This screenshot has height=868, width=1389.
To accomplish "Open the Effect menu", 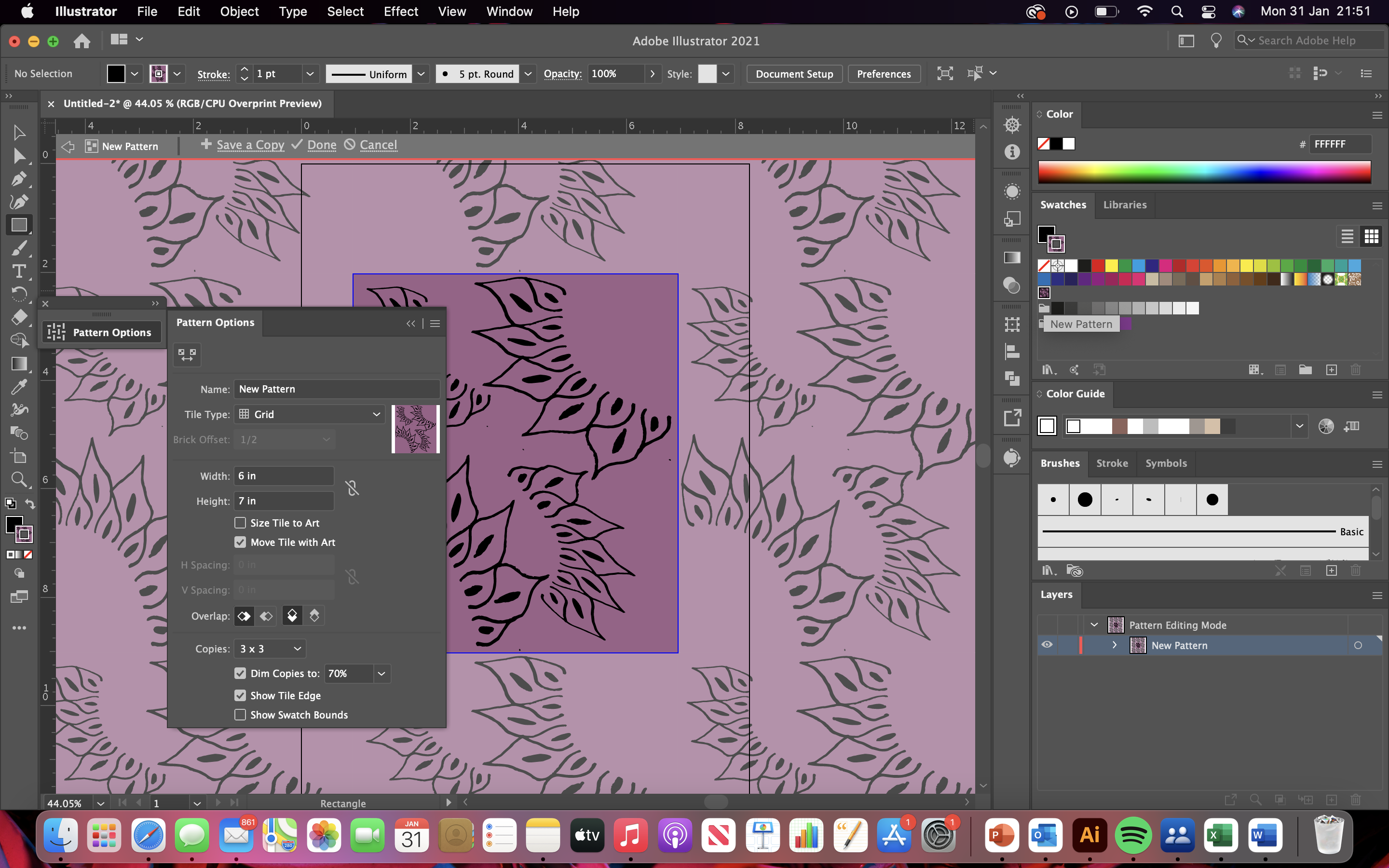I will click(401, 12).
